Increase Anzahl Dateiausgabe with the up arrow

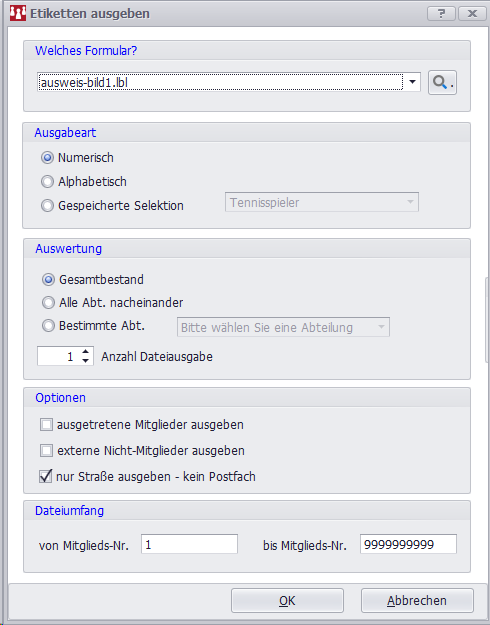86,352
